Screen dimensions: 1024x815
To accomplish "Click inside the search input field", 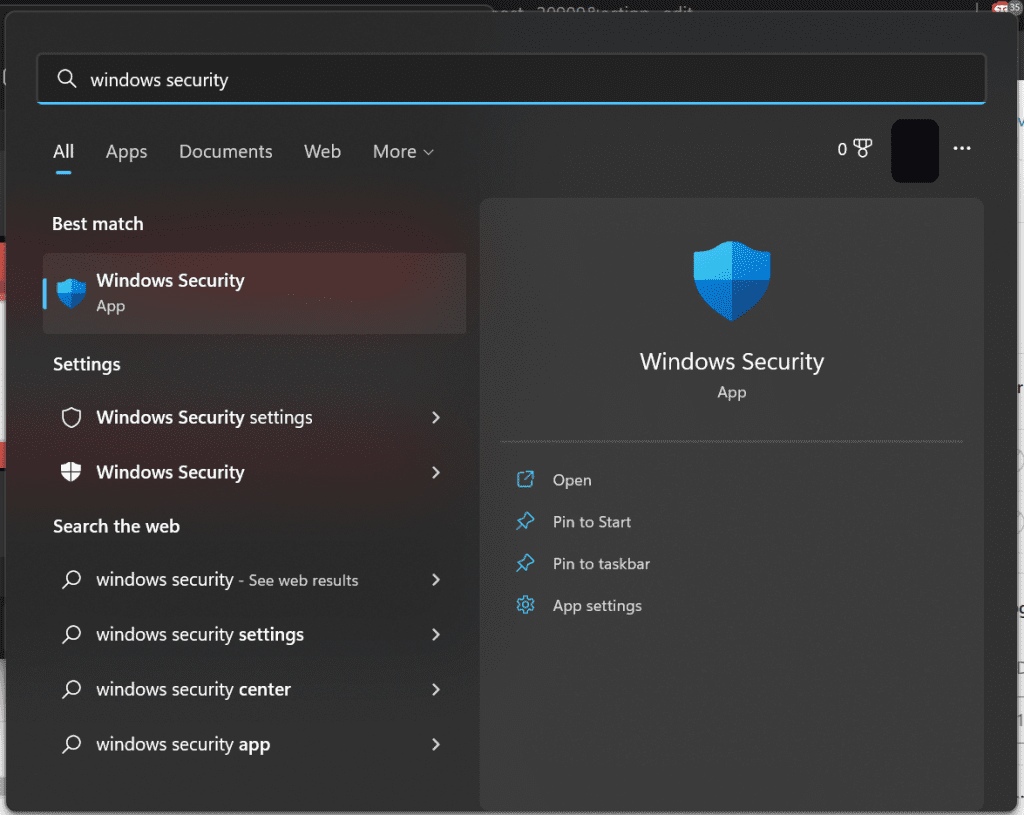I will click(x=300, y=79).
